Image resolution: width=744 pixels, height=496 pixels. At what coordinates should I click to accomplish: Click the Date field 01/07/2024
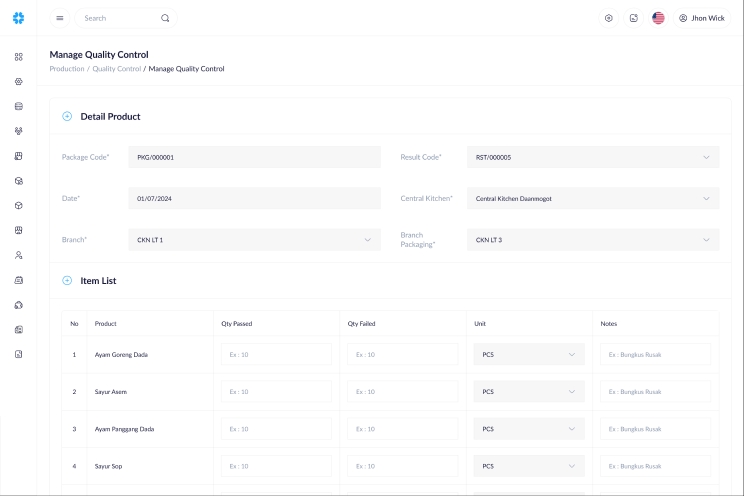pyautogui.click(x=254, y=198)
